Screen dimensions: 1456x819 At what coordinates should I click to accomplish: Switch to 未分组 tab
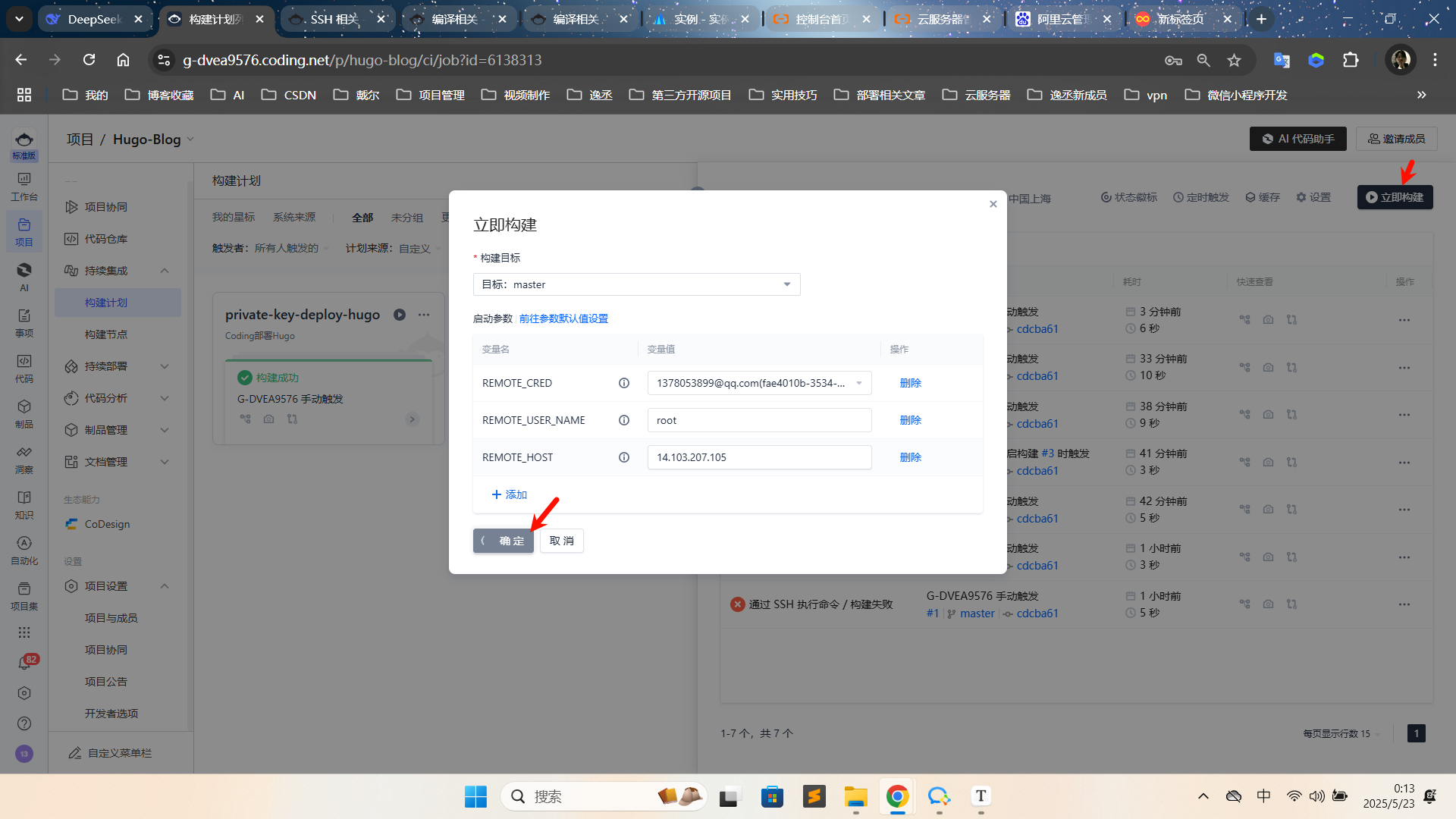[406, 218]
